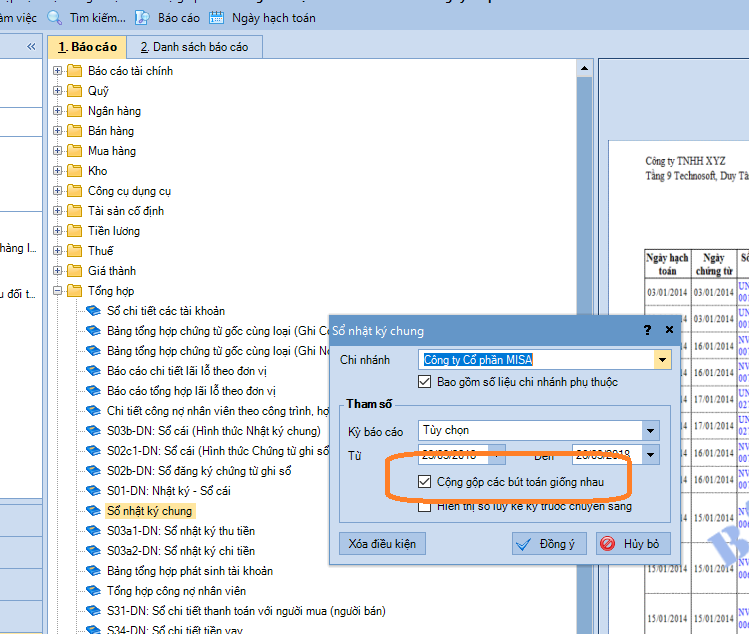Image resolution: width=749 pixels, height=634 pixels.
Task: Select S03a1-DN: Sổ nhật ký thu tiền report
Action: (181, 531)
